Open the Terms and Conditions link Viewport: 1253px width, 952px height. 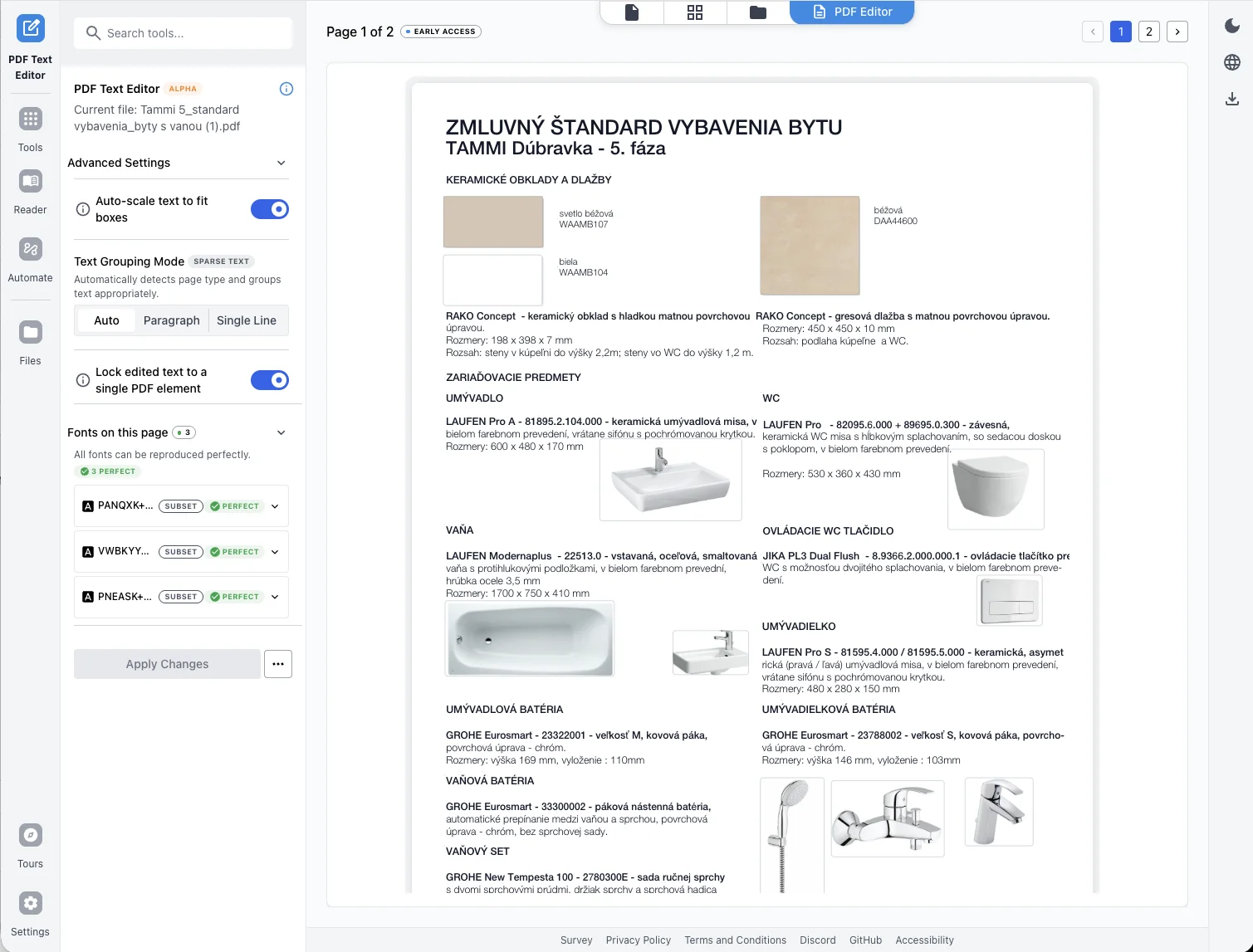[x=736, y=940]
